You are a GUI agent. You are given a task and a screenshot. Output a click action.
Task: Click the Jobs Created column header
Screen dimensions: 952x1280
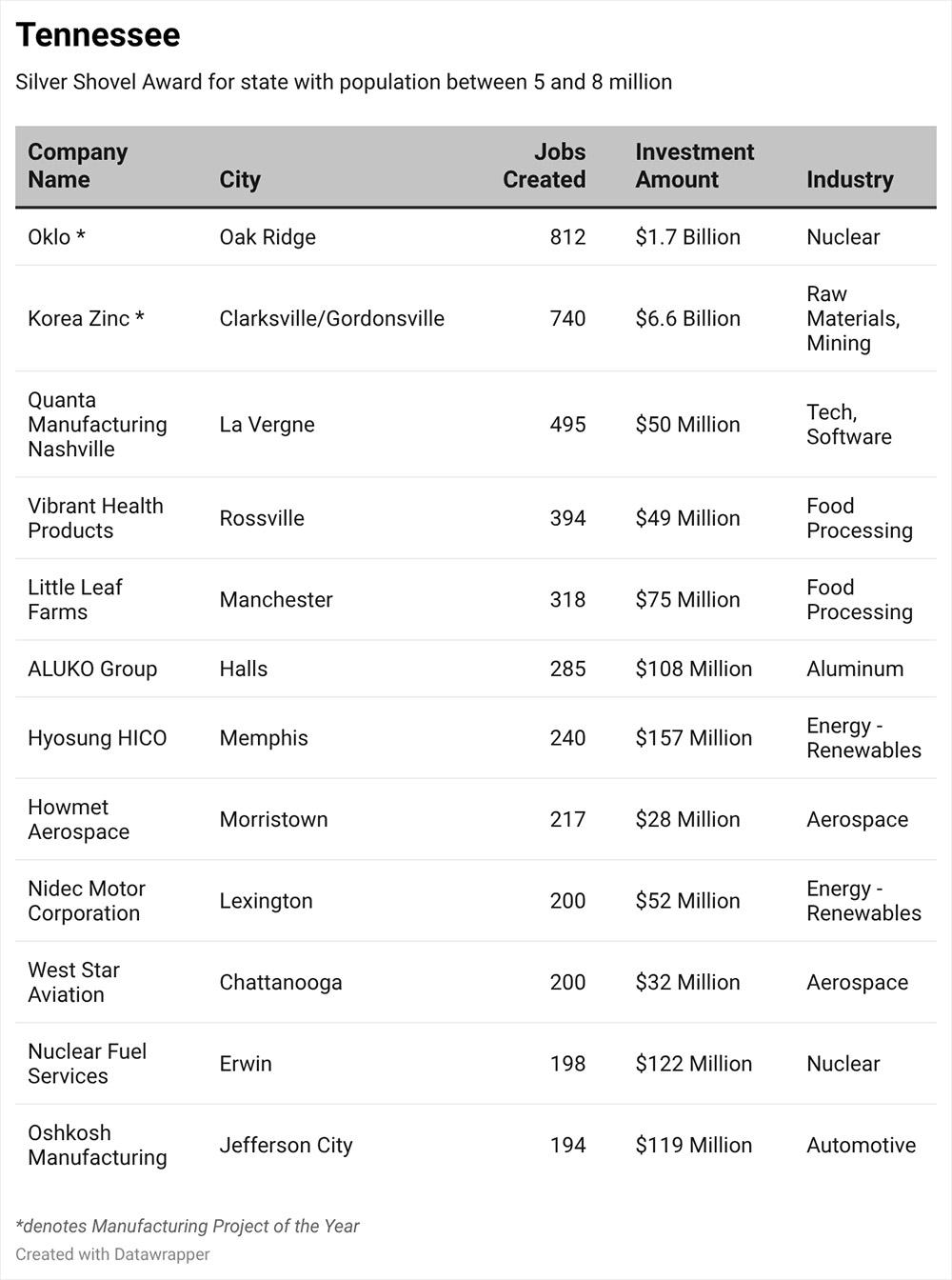(x=544, y=166)
